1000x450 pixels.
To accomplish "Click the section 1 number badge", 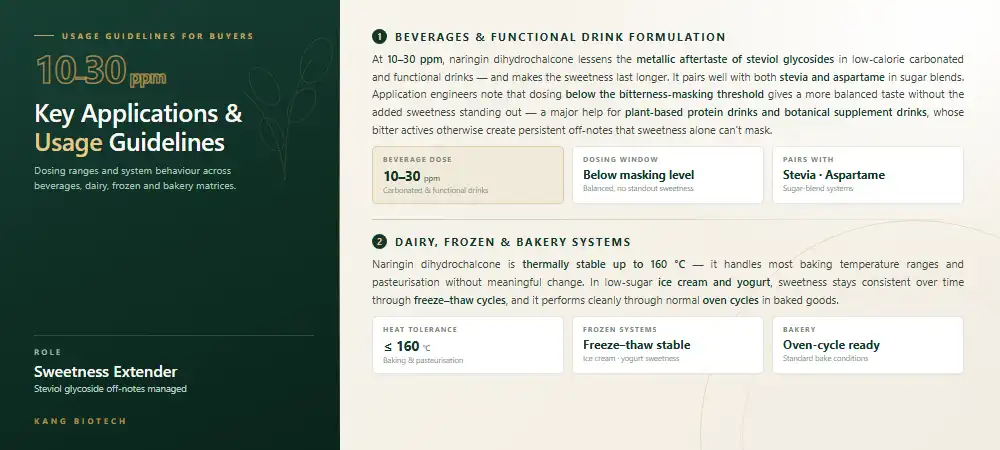I will point(379,37).
